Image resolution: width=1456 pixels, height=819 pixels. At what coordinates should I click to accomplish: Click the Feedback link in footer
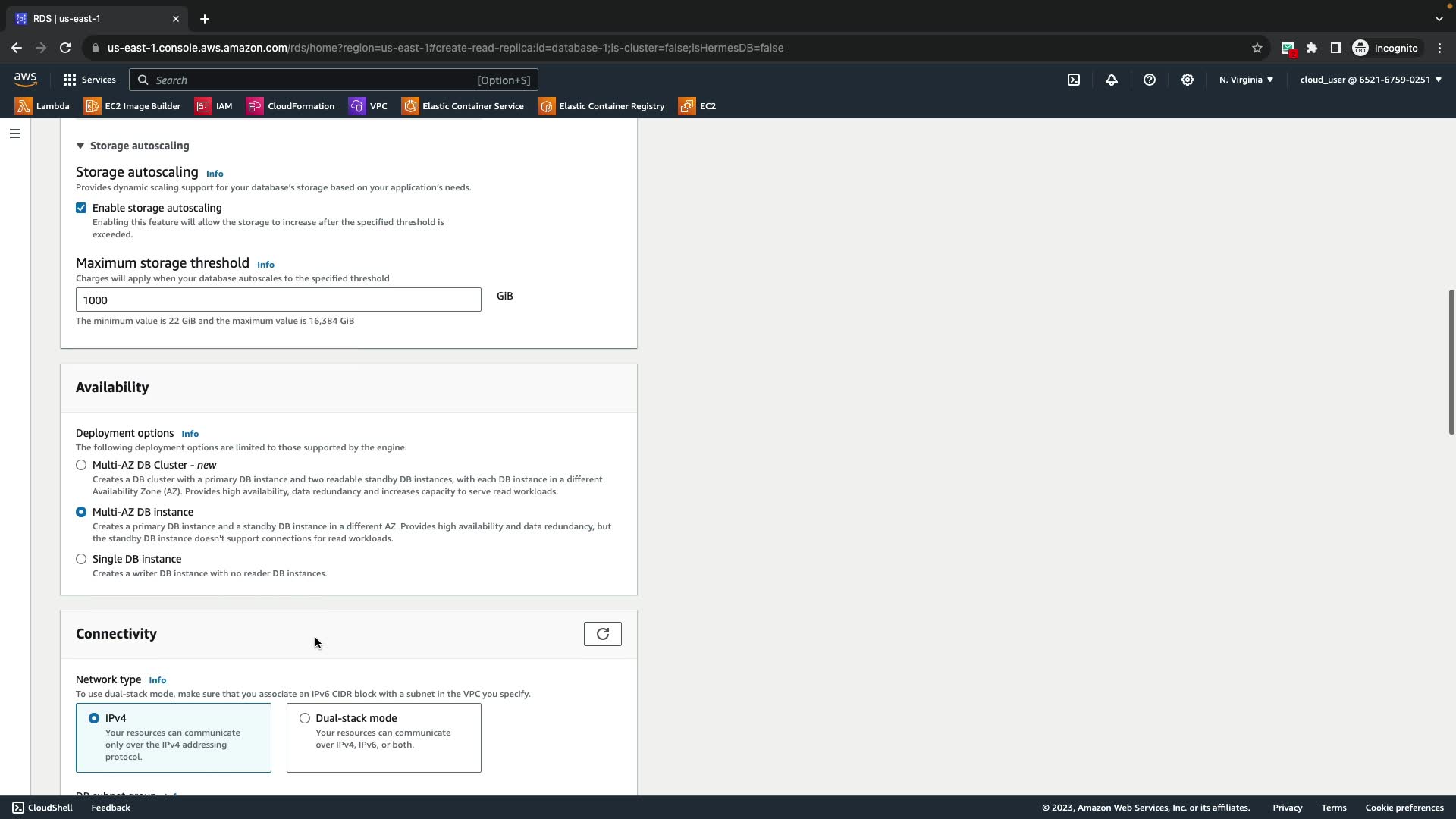pyautogui.click(x=111, y=808)
